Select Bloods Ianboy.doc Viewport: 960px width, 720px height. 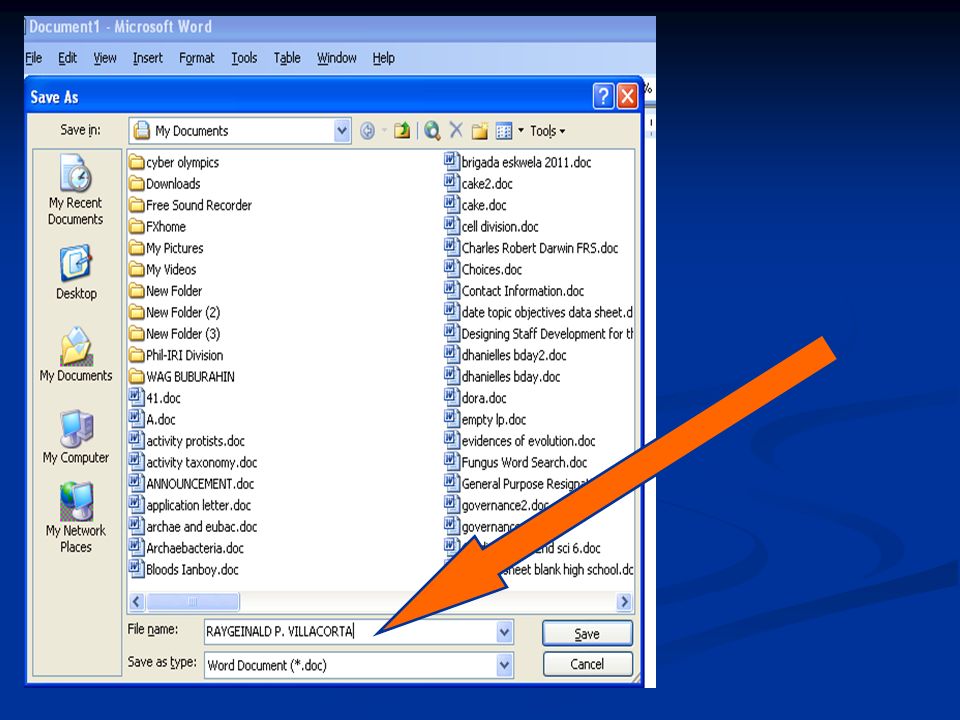tap(184, 569)
